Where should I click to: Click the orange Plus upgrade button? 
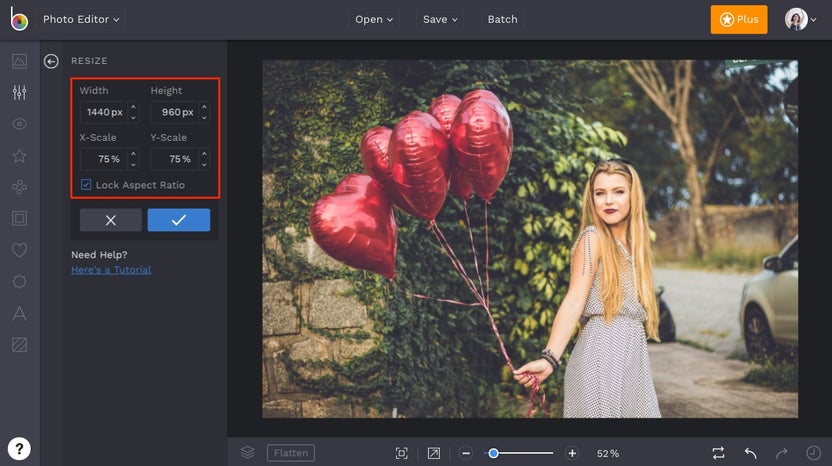(x=738, y=19)
